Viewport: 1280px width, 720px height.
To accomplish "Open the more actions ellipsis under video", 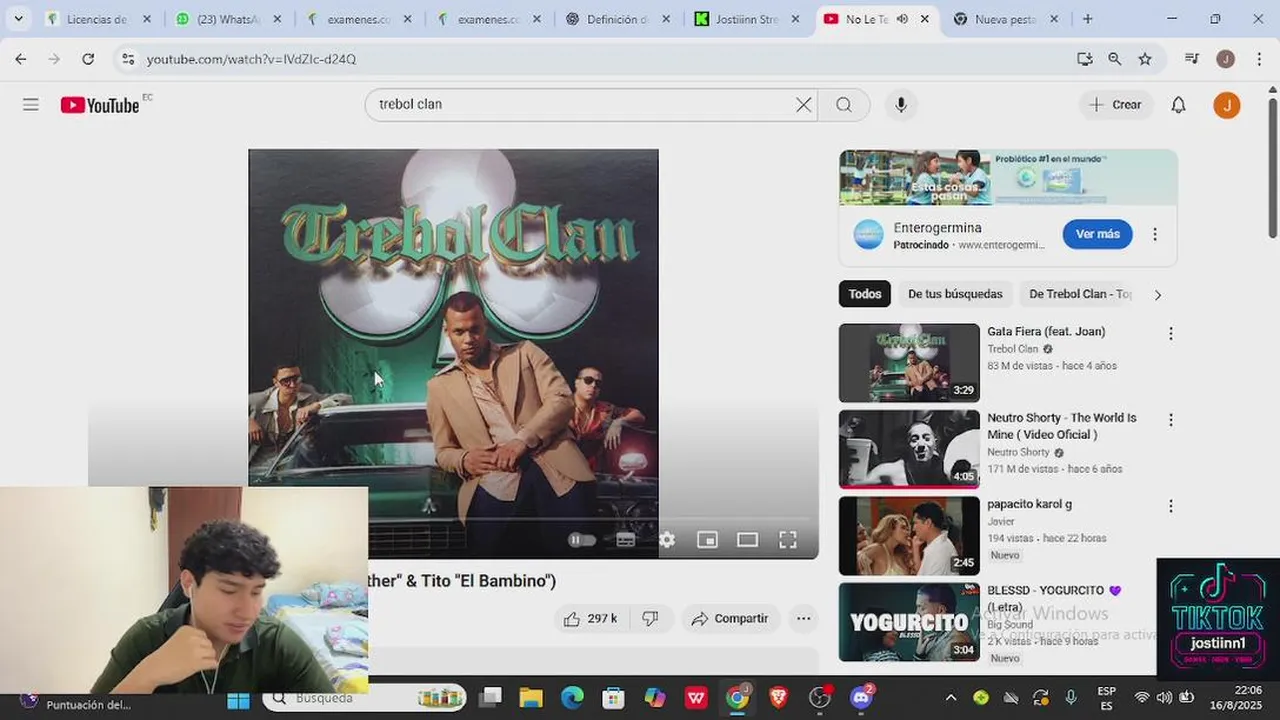I will (803, 619).
